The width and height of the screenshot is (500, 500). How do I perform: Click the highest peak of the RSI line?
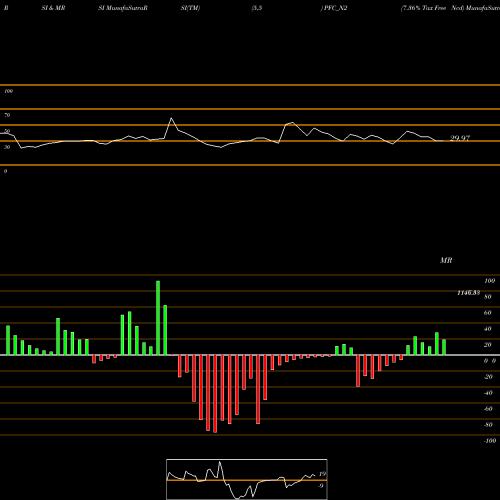pyautogui.click(x=171, y=118)
